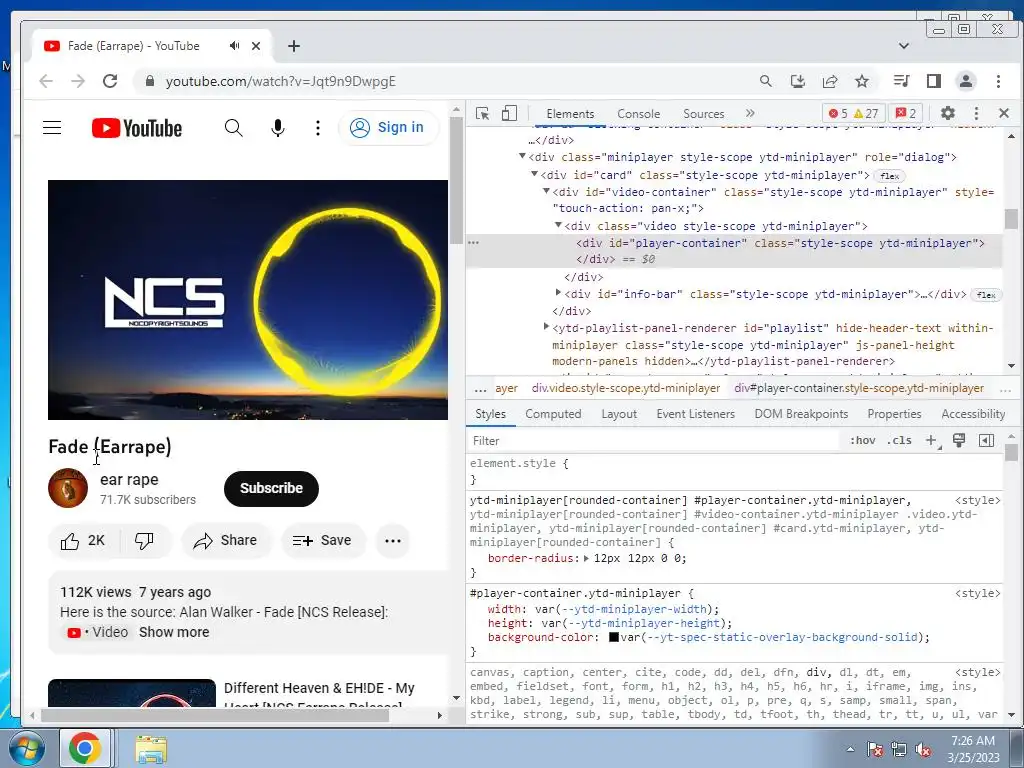Expand the info-bar div node
The image size is (1024, 768).
click(x=558, y=293)
